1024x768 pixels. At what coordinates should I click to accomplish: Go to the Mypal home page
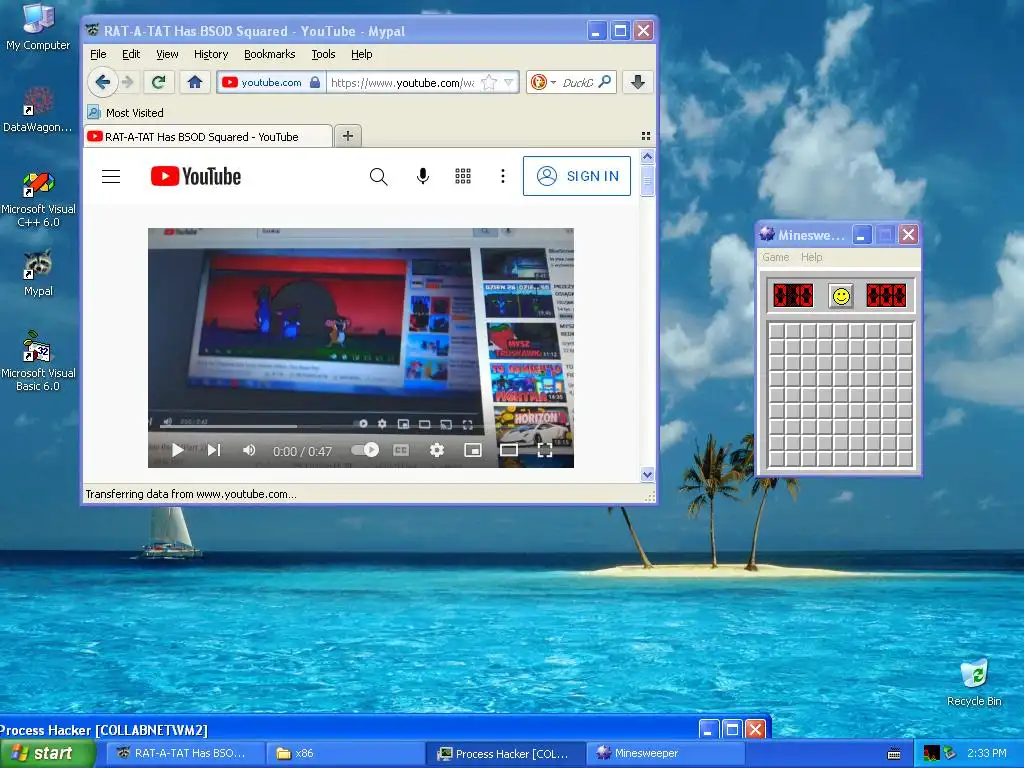coord(195,82)
